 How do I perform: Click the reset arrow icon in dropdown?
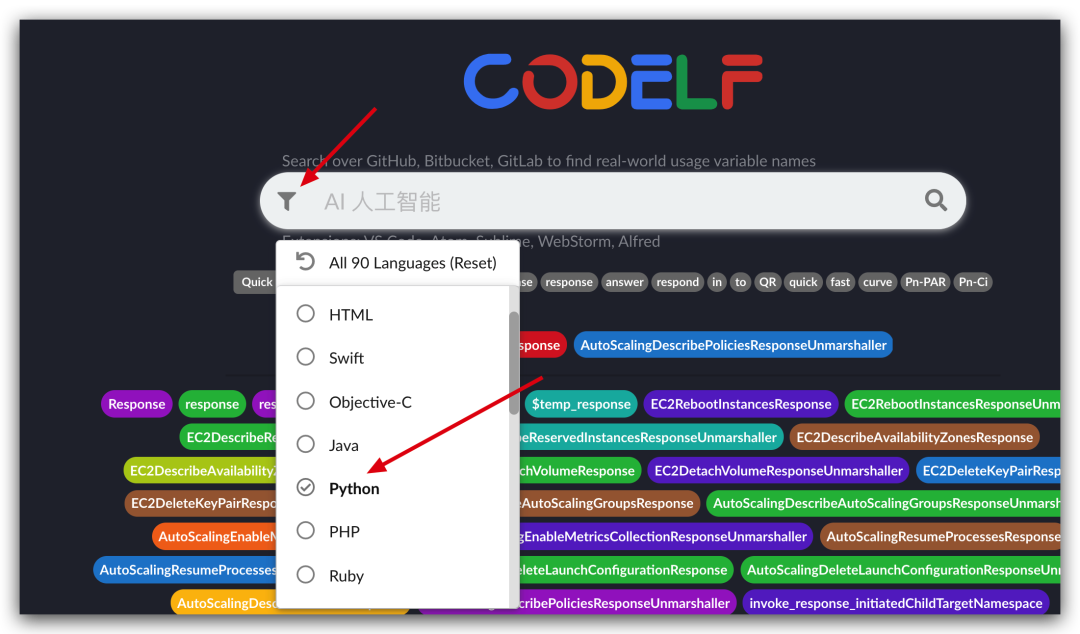[x=305, y=262]
